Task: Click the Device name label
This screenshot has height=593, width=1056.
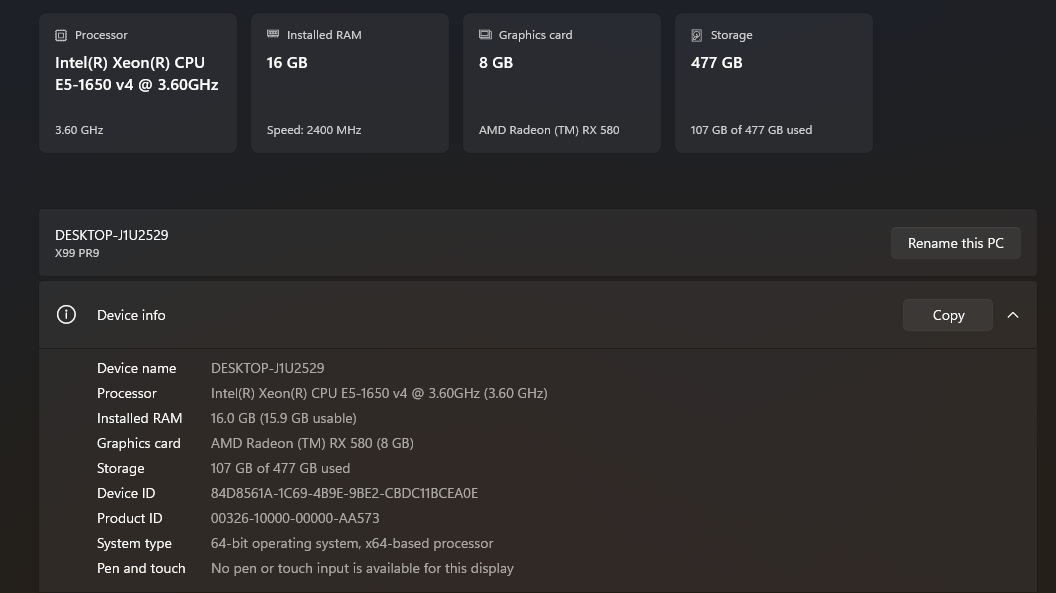Action: click(137, 368)
